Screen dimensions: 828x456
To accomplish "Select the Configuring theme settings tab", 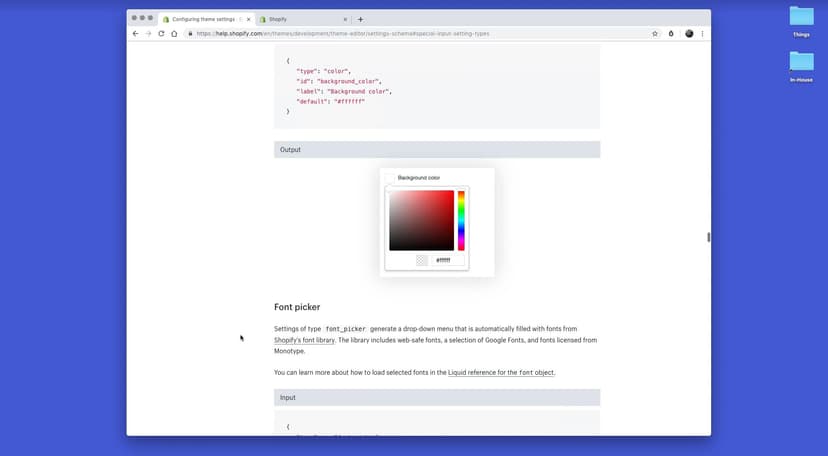I will (x=203, y=19).
